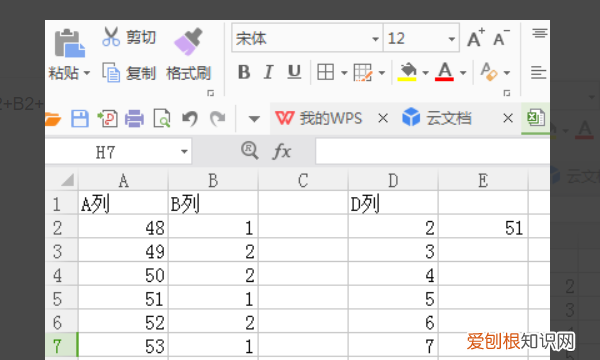Expand quick access toolbar options arrow
Image resolution: width=600 pixels, height=360 pixels.
[254, 119]
